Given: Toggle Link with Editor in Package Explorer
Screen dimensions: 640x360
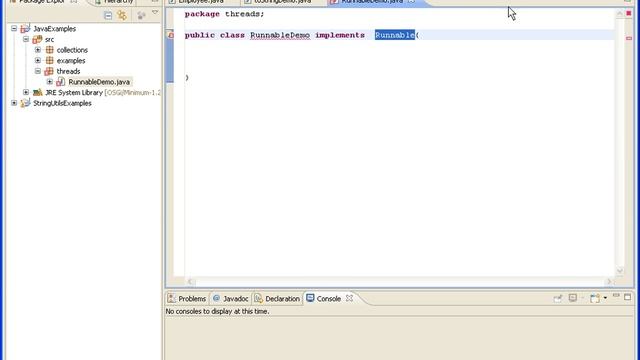Looking at the screenshot, I should pyautogui.click(x=122, y=16).
